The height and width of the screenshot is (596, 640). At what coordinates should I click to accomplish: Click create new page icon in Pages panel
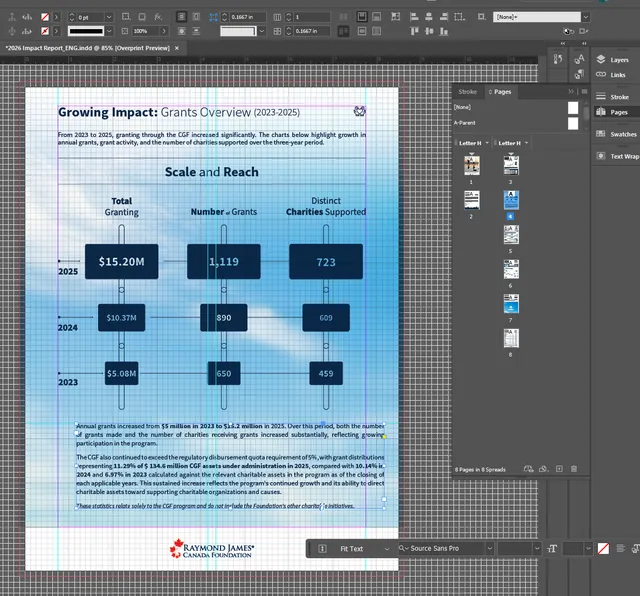(x=559, y=469)
